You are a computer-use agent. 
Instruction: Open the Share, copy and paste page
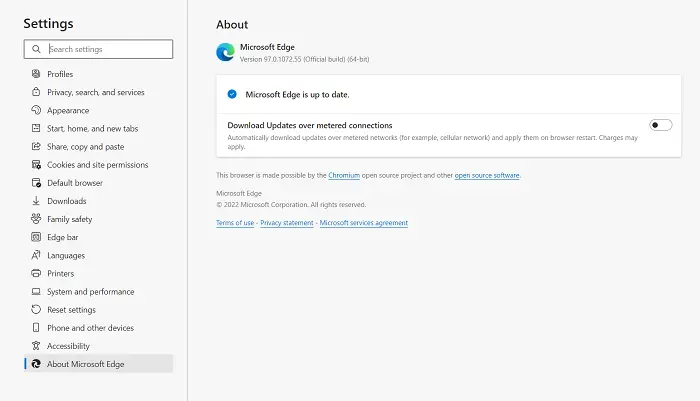pyautogui.click(x=98, y=146)
